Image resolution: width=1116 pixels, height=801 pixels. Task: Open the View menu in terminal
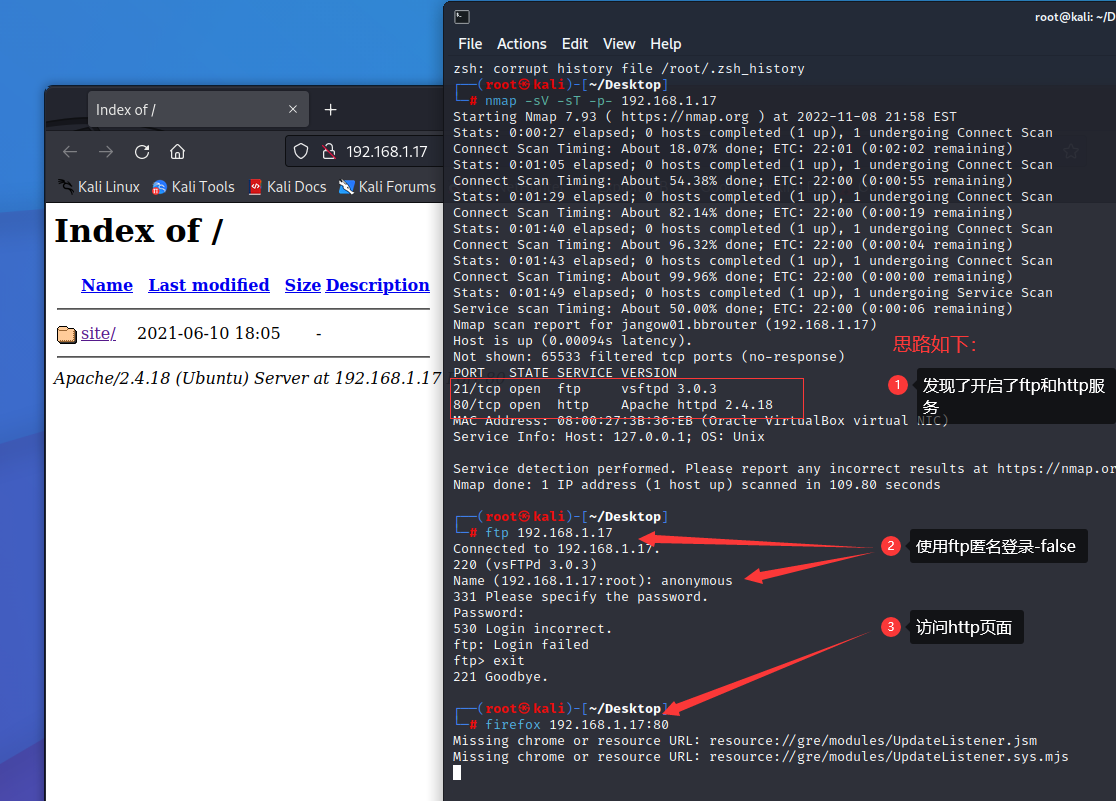(618, 44)
